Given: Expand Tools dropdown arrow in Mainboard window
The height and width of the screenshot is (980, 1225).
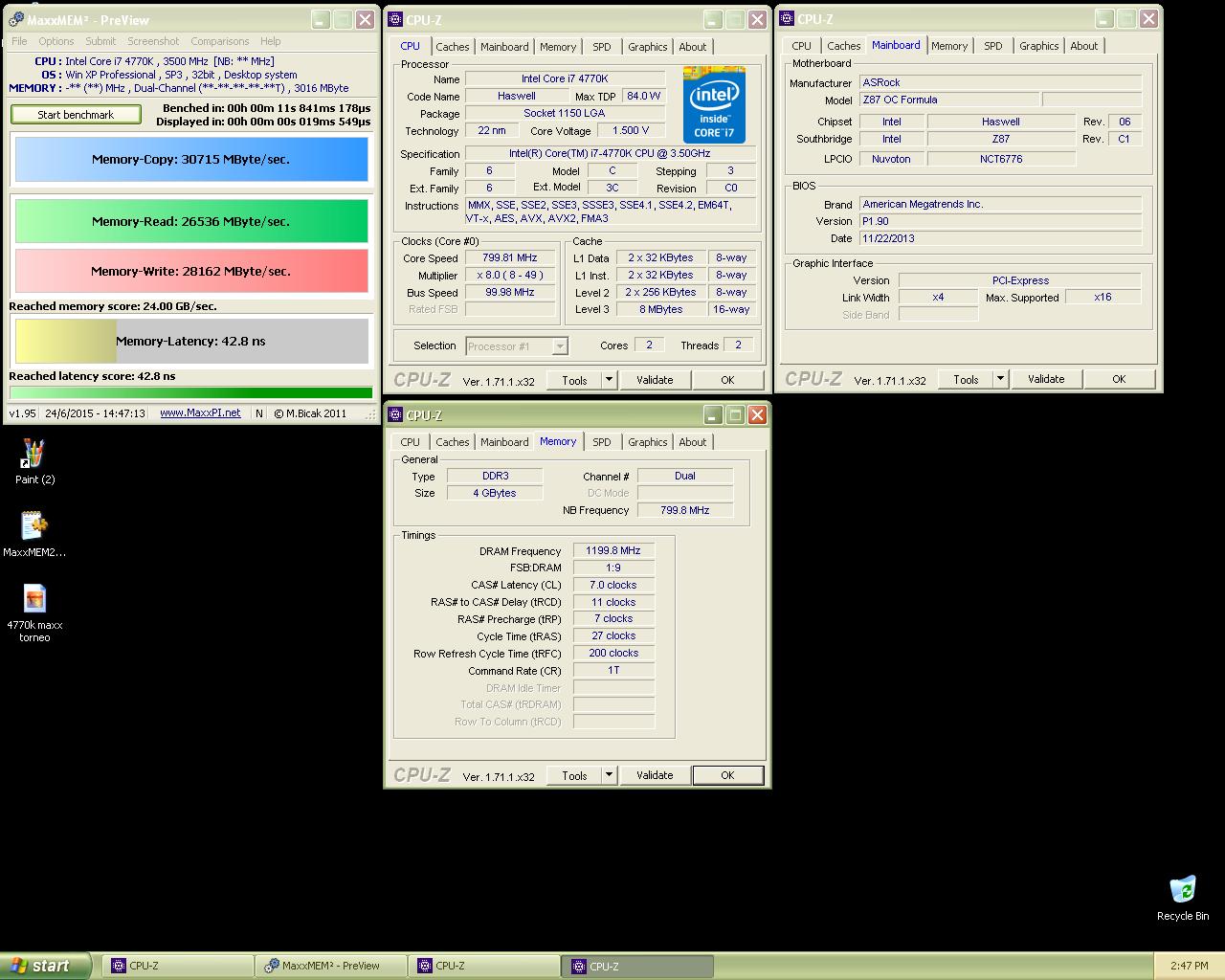Looking at the screenshot, I should coord(1000,379).
